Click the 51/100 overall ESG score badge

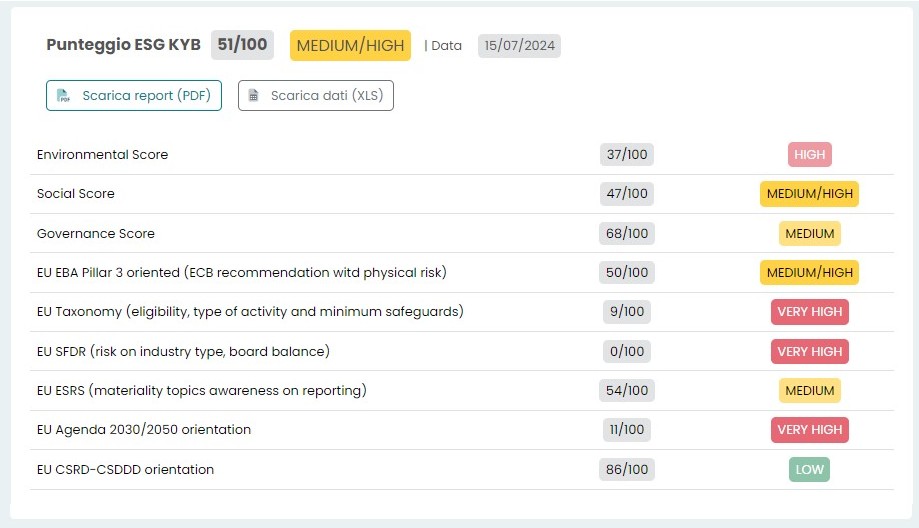tap(242, 45)
